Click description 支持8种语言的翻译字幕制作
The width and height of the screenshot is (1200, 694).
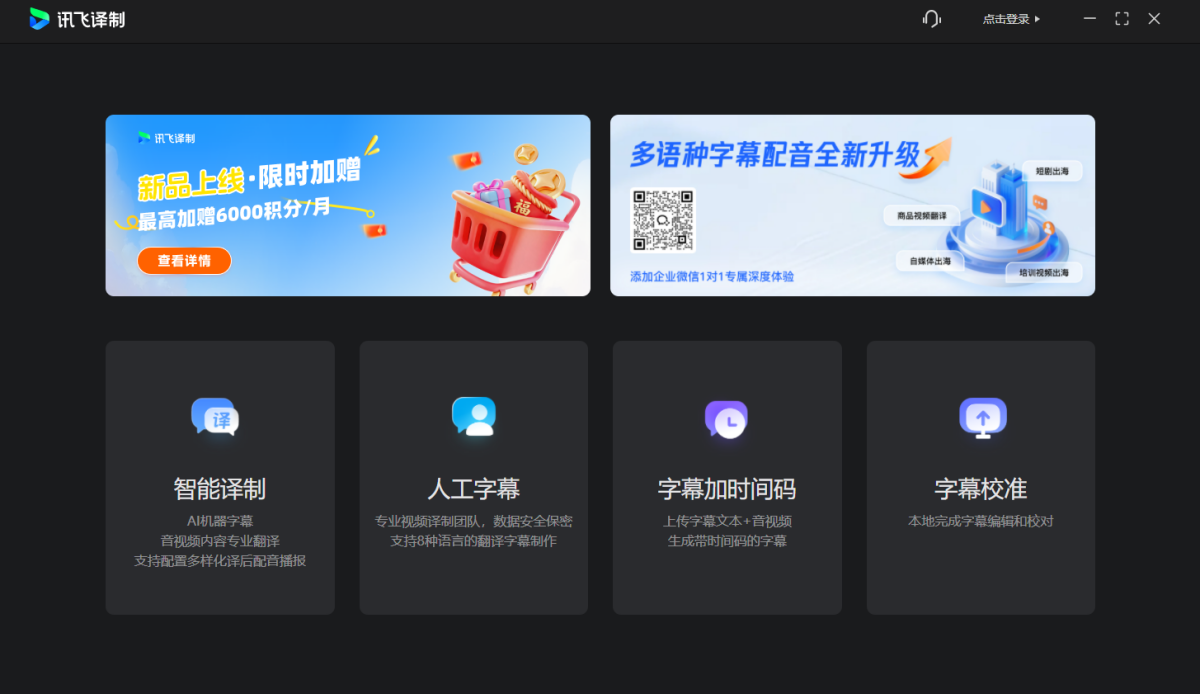coord(474,541)
